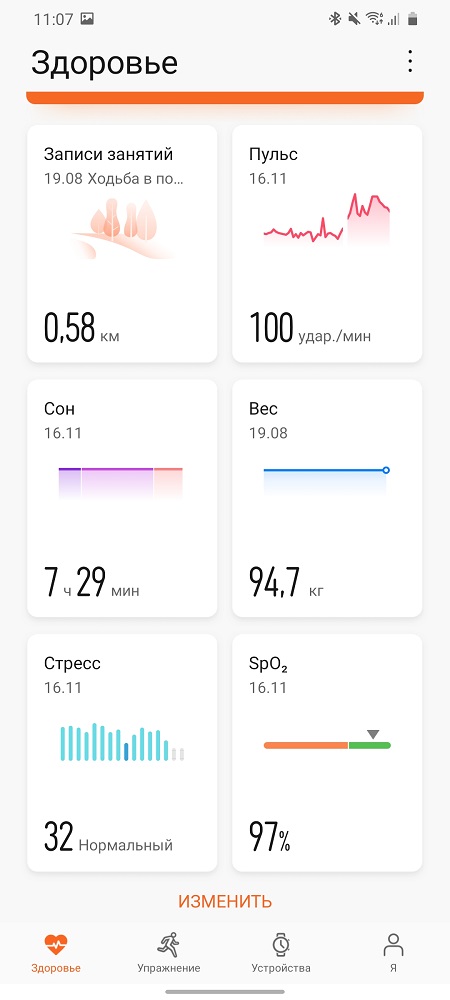Tap the watch icon for devices
The image size is (450, 1000).
281,944
